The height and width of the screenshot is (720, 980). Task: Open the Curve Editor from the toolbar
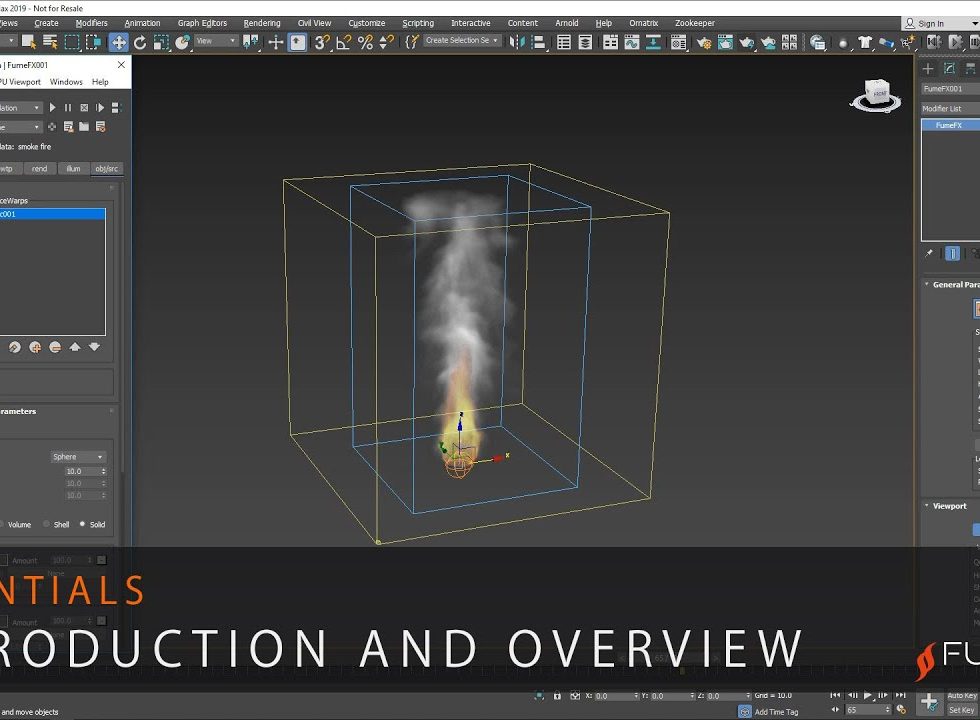631,42
